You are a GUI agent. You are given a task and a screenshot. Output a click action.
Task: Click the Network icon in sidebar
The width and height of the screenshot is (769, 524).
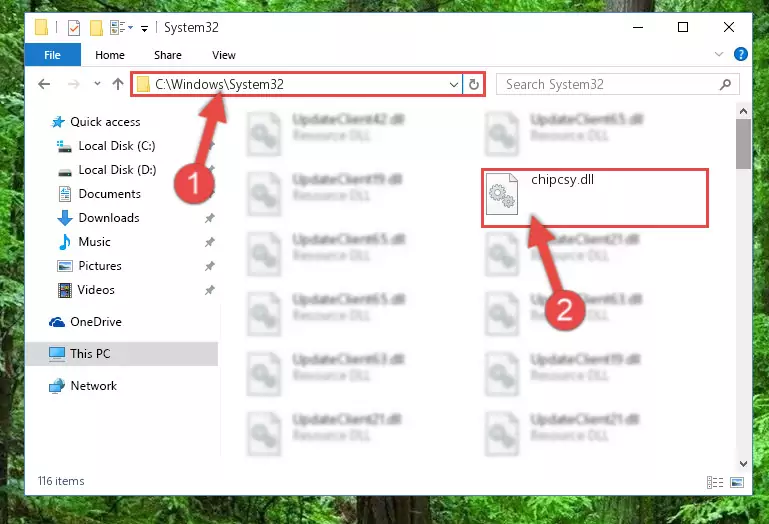(57, 386)
